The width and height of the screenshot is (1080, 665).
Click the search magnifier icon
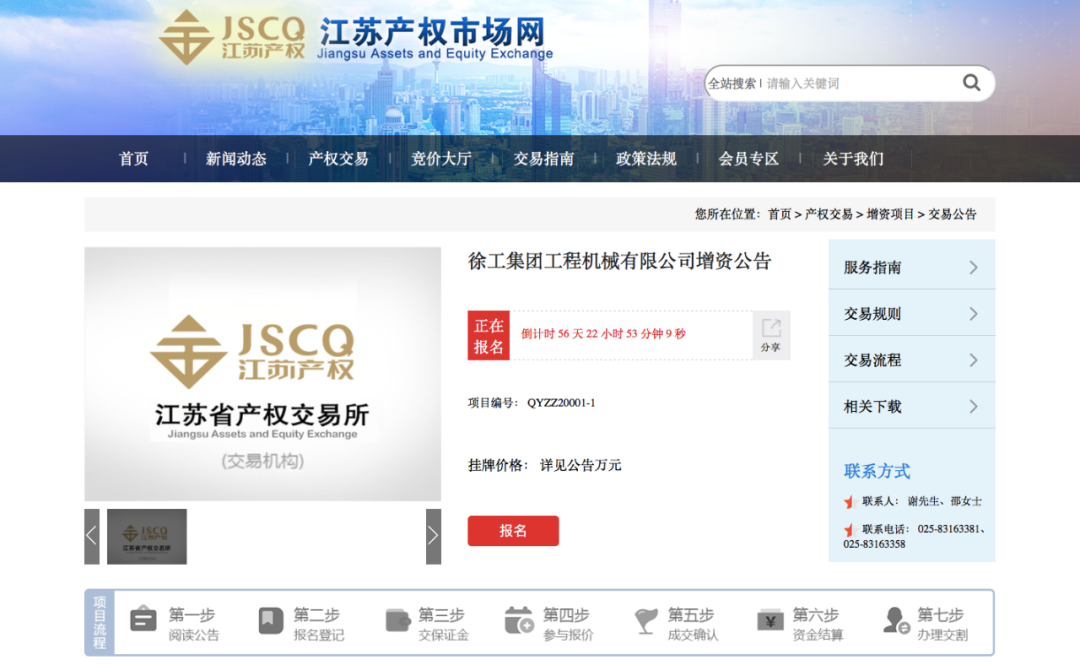pyautogui.click(x=971, y=83)
